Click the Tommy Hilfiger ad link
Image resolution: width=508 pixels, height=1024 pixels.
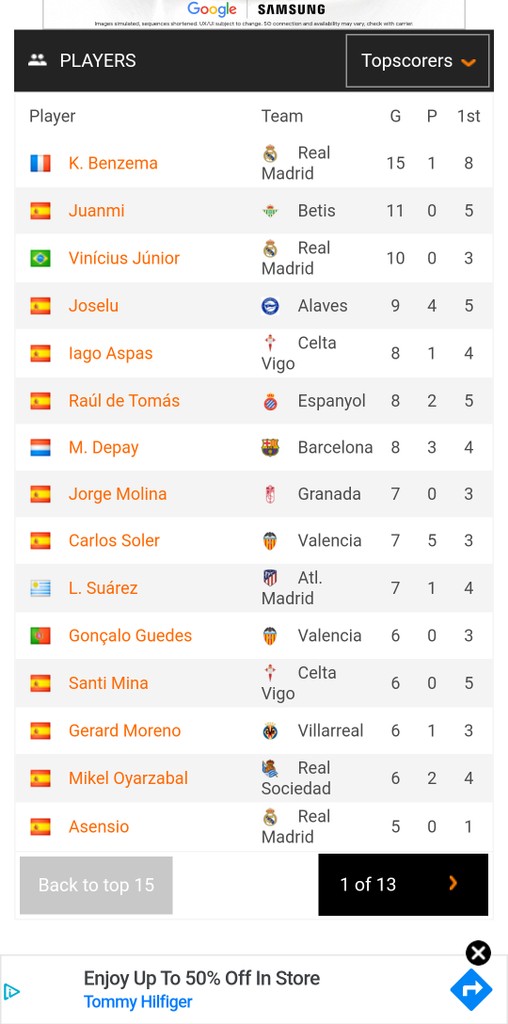138,1002
